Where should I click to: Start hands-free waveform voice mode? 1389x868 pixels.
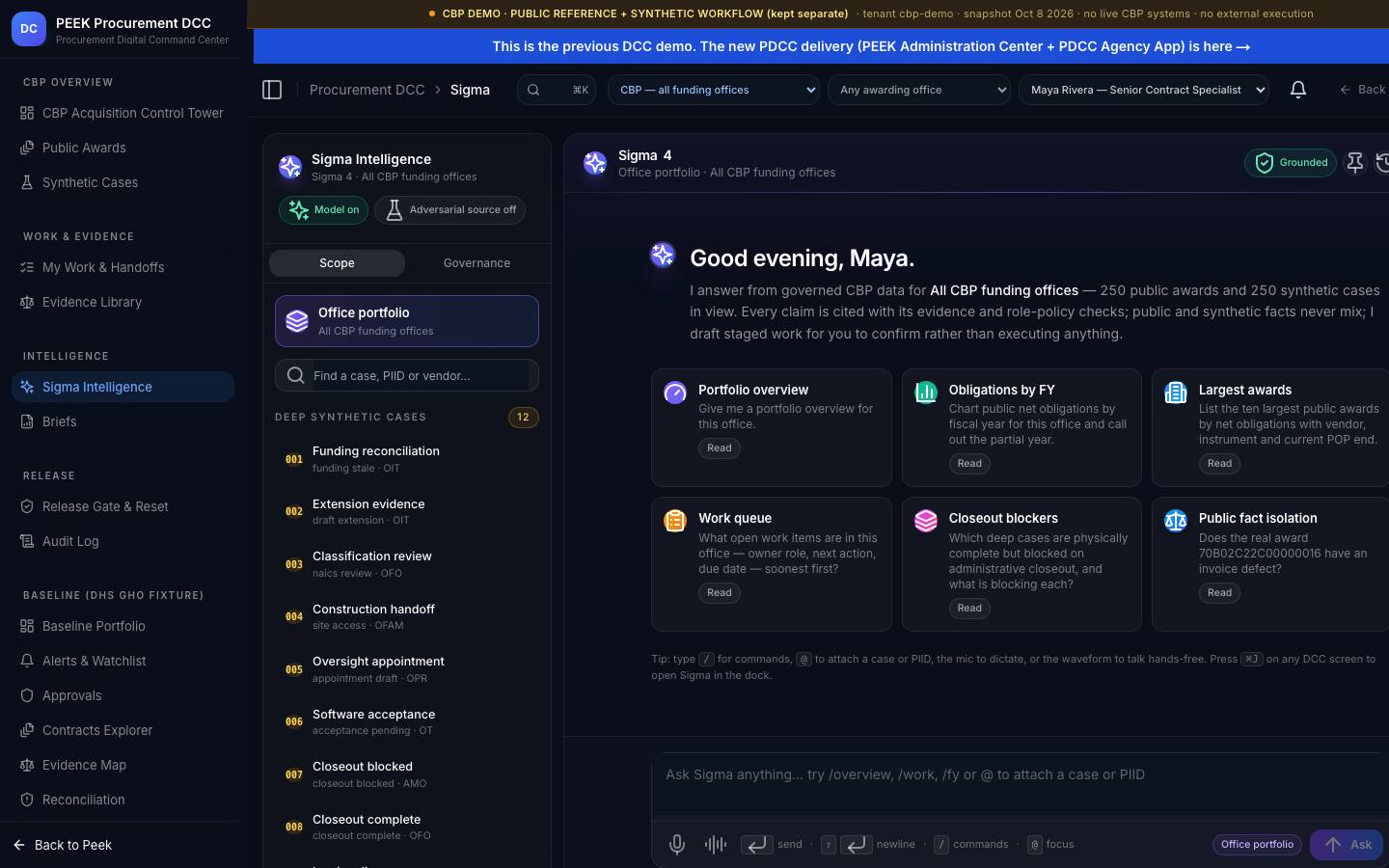[x=716, y=845]
